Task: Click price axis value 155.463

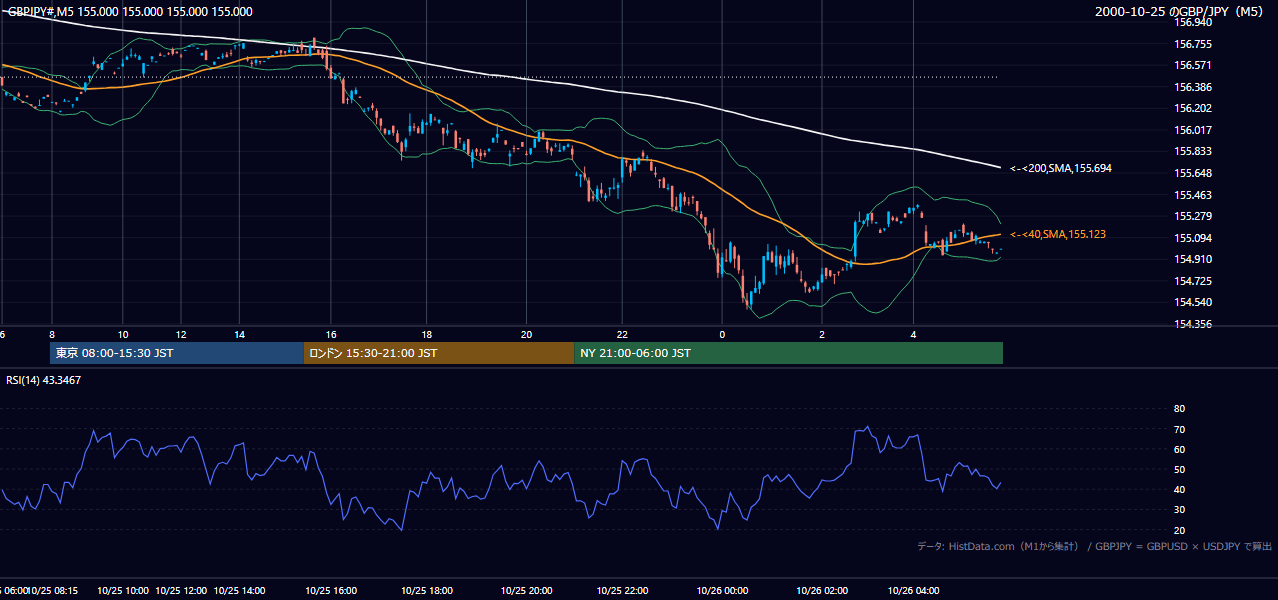Action: pos(1192,195)
